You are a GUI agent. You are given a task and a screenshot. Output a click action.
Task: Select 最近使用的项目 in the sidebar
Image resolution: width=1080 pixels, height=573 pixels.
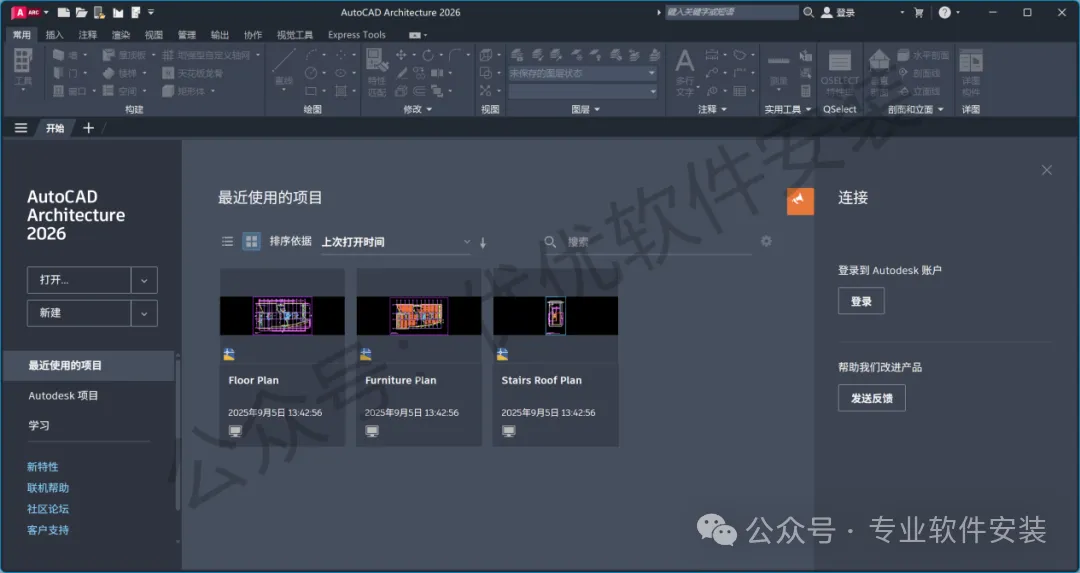click(89, 366)
